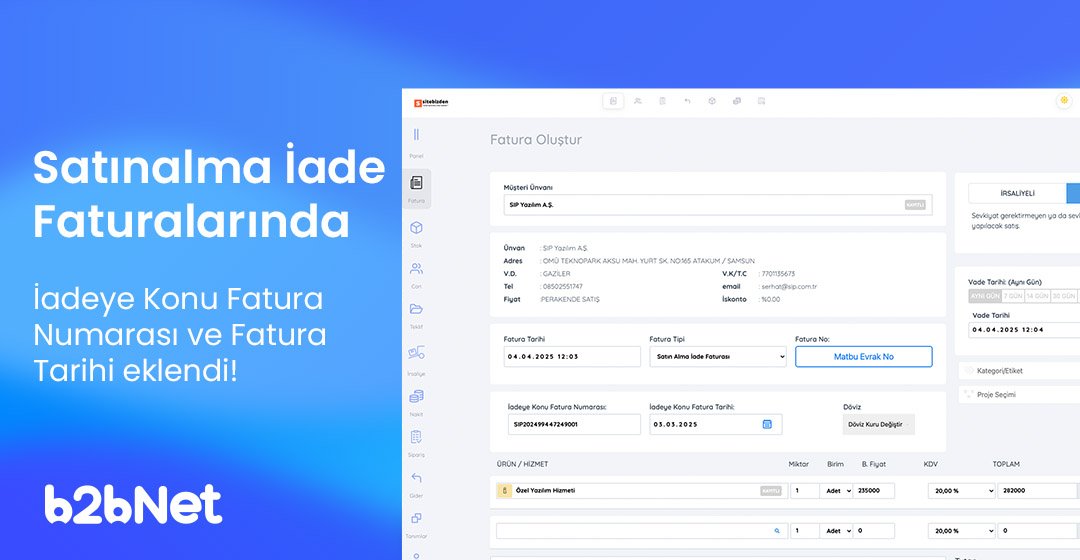Click the people icon in top toolbar
The width and height of the screenshot is (1080, 560).
(638, 101)
